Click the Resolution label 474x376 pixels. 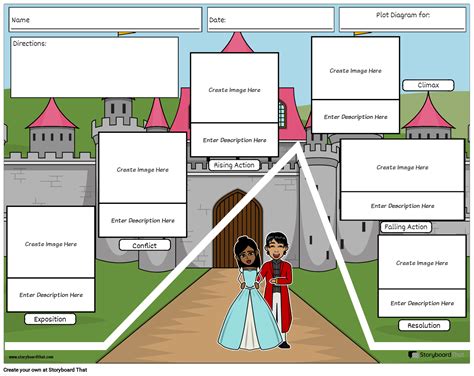point(424,325)
